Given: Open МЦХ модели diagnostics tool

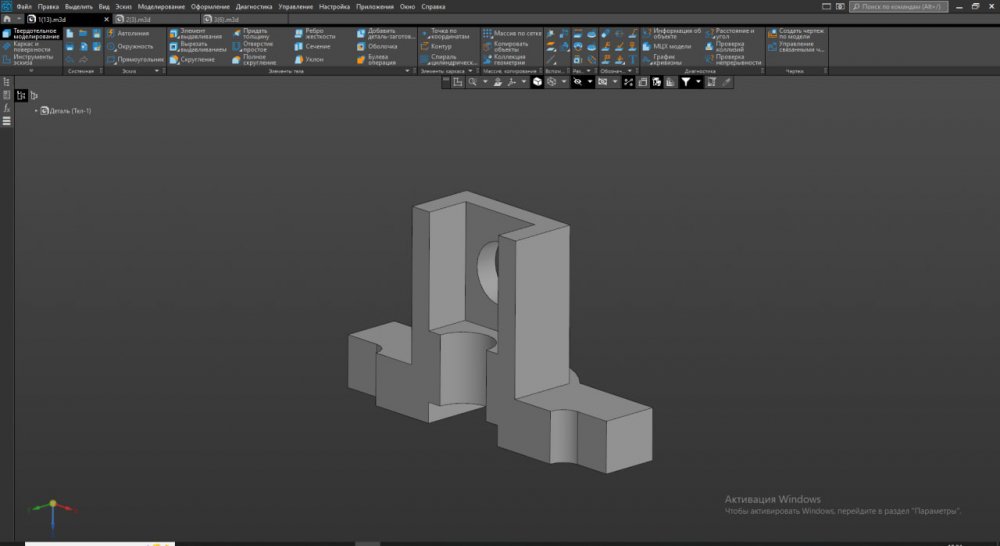Looking at the screenshot, I should pos(671,46).
